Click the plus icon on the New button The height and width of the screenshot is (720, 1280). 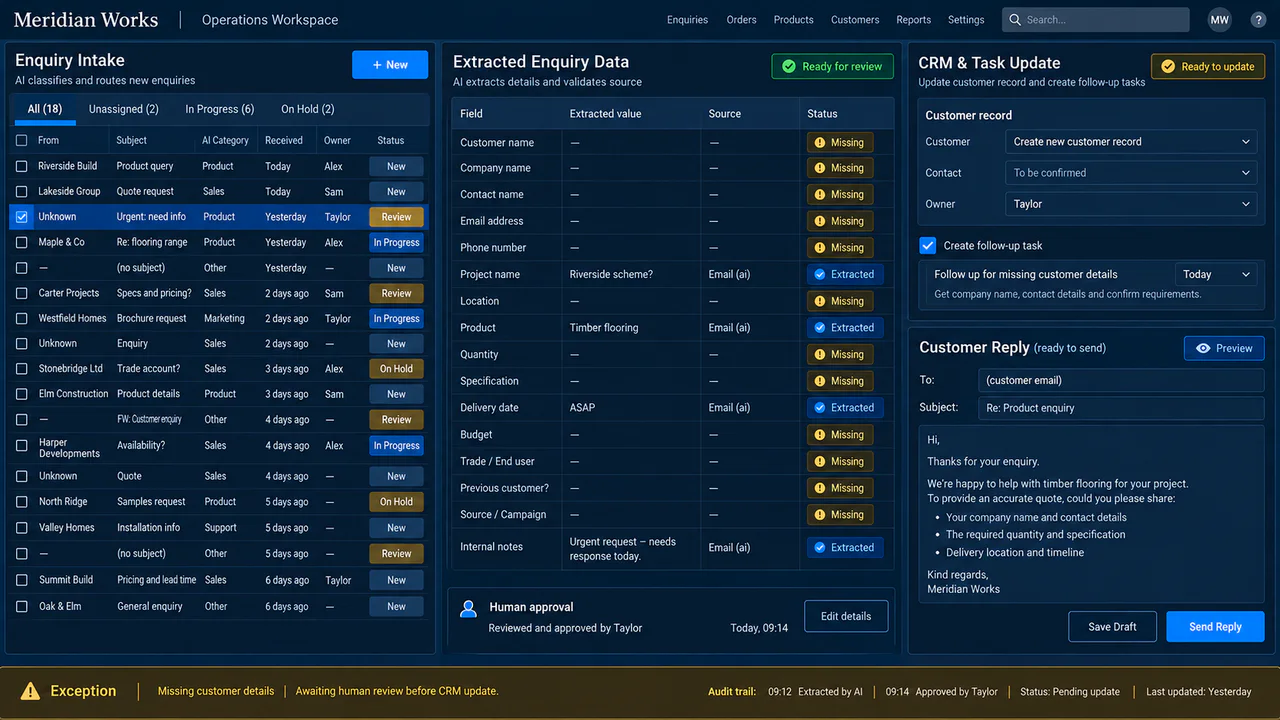(x=377, y=65)
